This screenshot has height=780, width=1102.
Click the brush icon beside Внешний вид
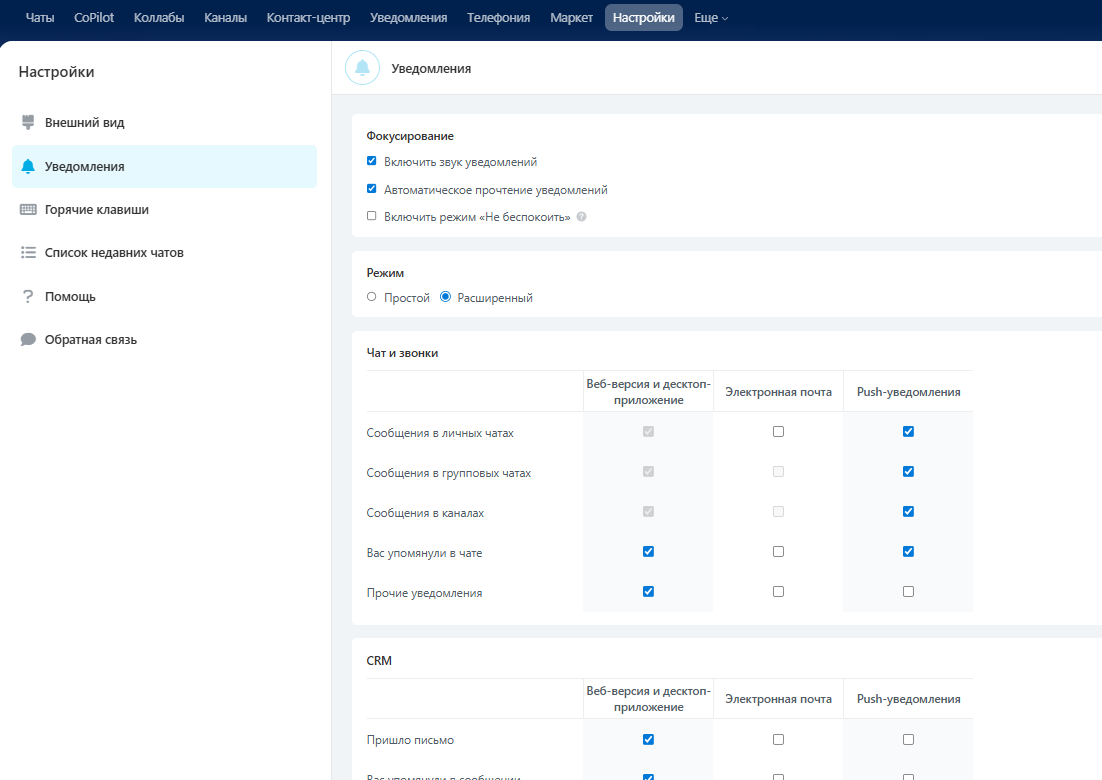(x=28, y=123)
